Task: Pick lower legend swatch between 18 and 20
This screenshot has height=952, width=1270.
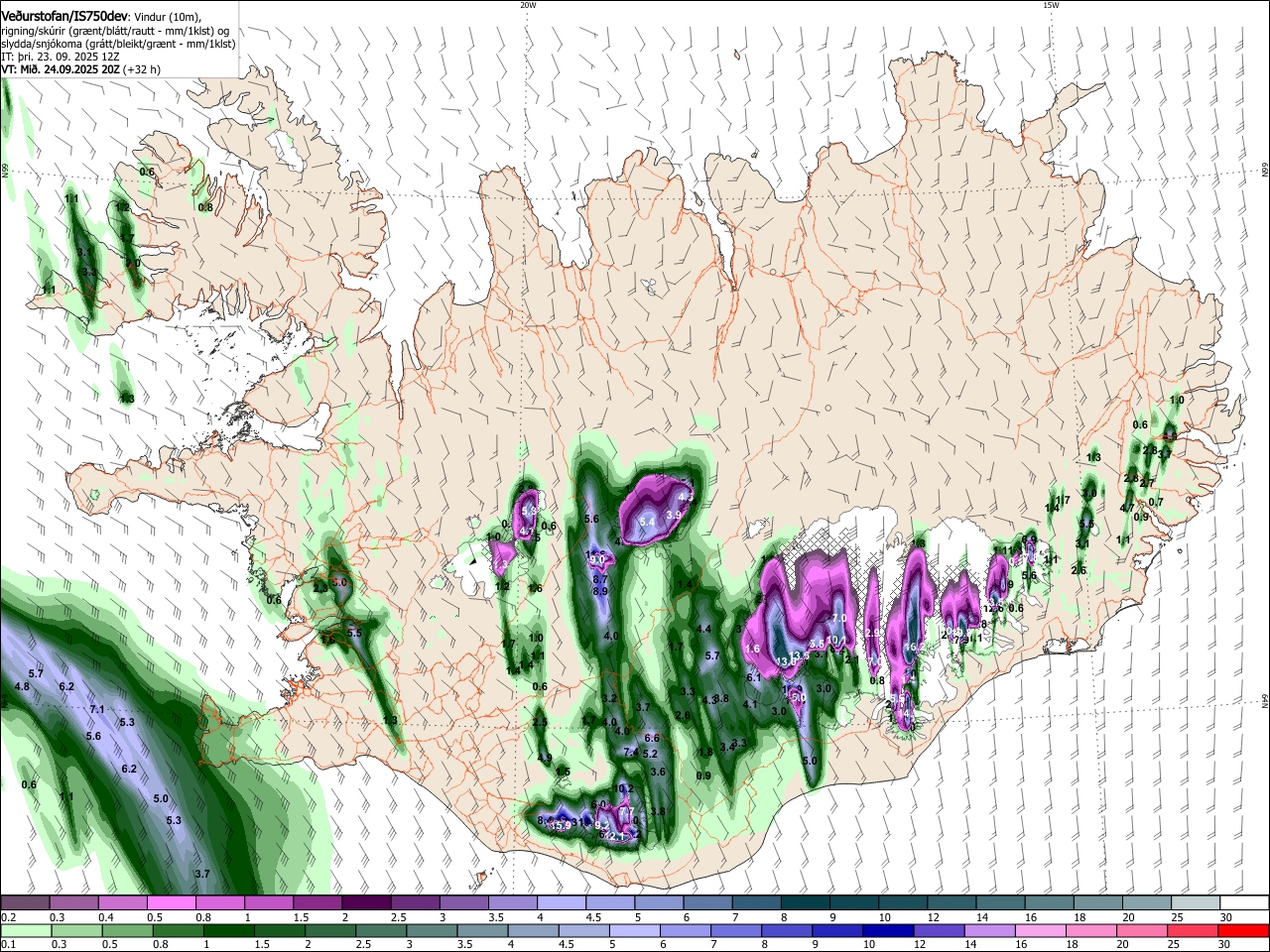Action: 1093,930
